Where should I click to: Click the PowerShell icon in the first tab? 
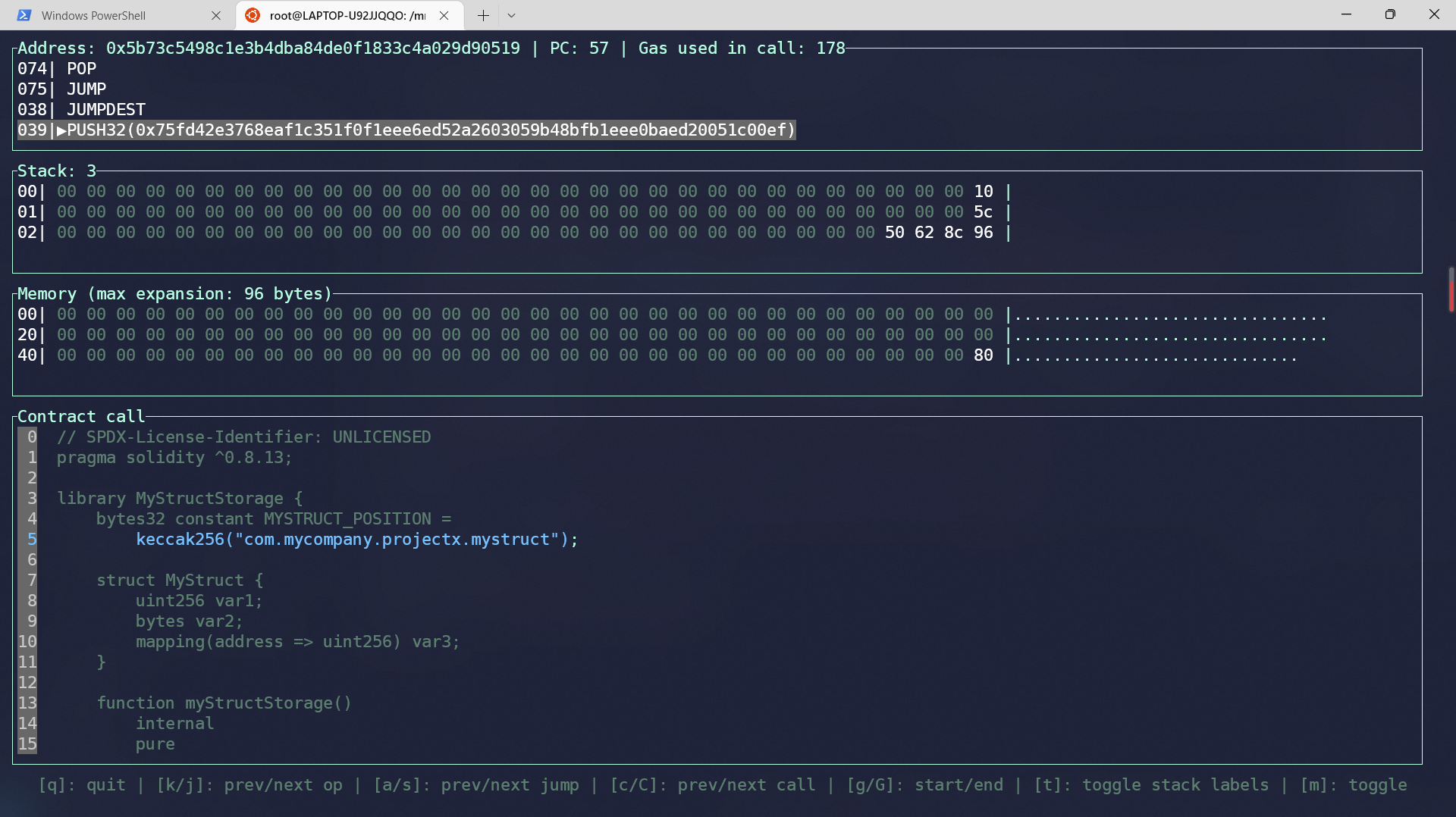(x=24, y=15)
